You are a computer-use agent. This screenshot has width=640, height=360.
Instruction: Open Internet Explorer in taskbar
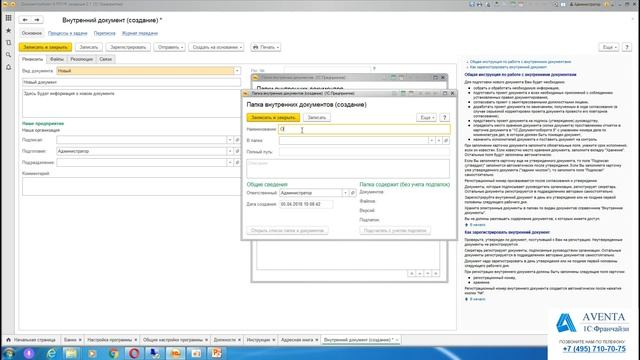coord(51,353)
